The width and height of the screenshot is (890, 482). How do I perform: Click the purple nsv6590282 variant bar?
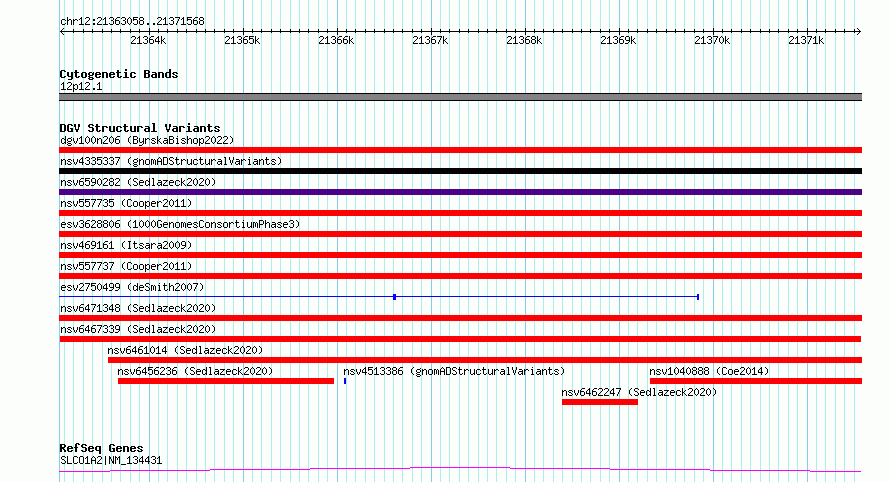pos(460,192)
